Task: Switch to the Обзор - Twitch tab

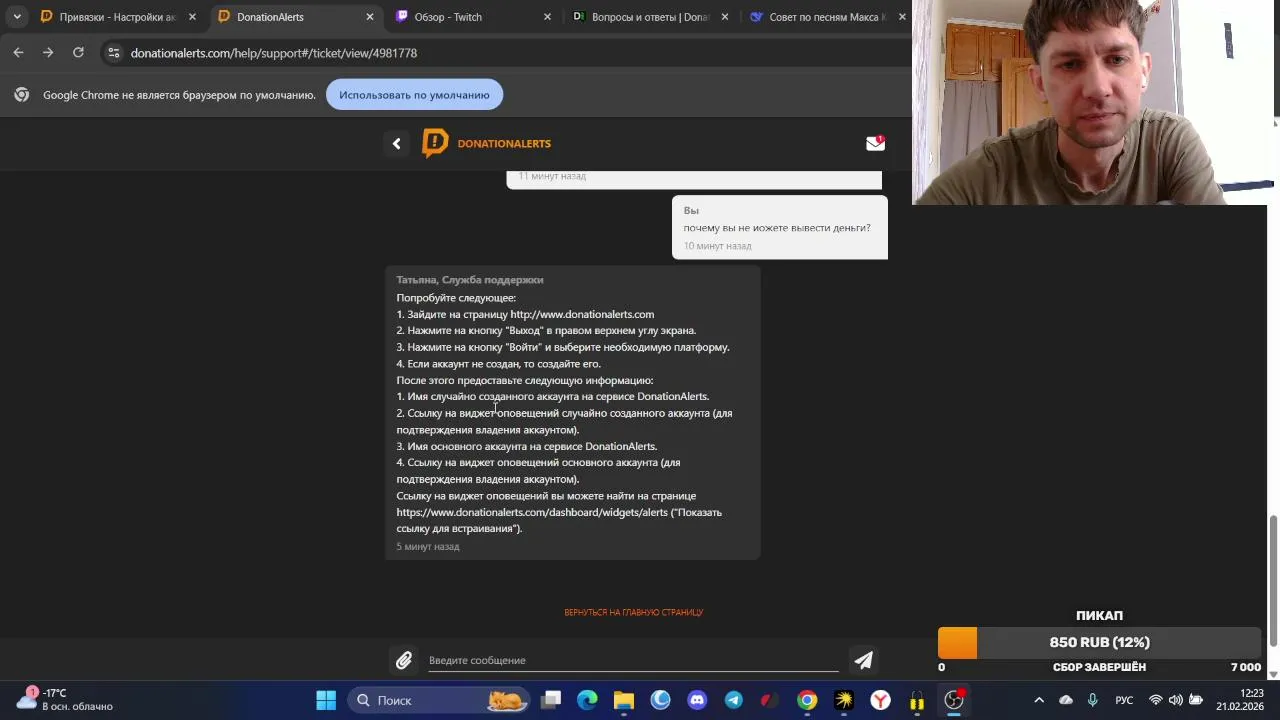Action: (x=472, y=17)
